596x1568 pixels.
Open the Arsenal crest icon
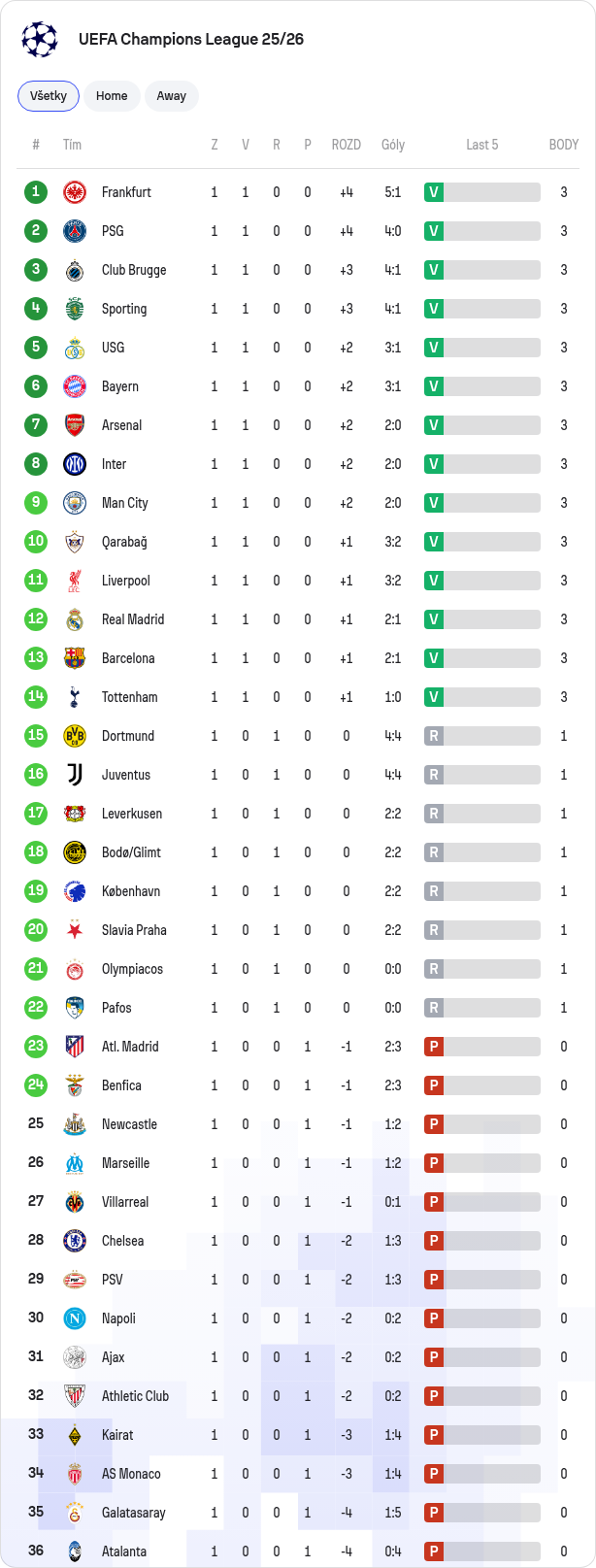coord(75,425)
